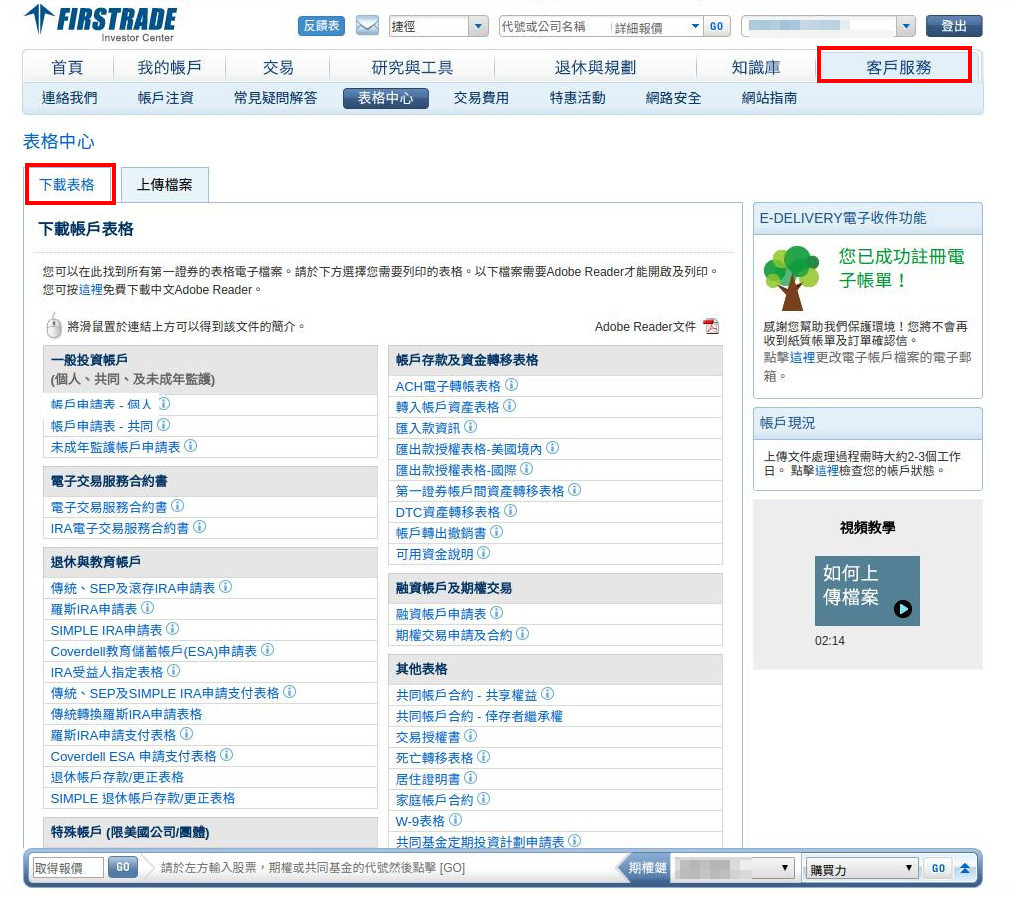Switch to the 上傳檔案 tab
The height and width of the screenshot is (897, 1017).
point(165,185)
